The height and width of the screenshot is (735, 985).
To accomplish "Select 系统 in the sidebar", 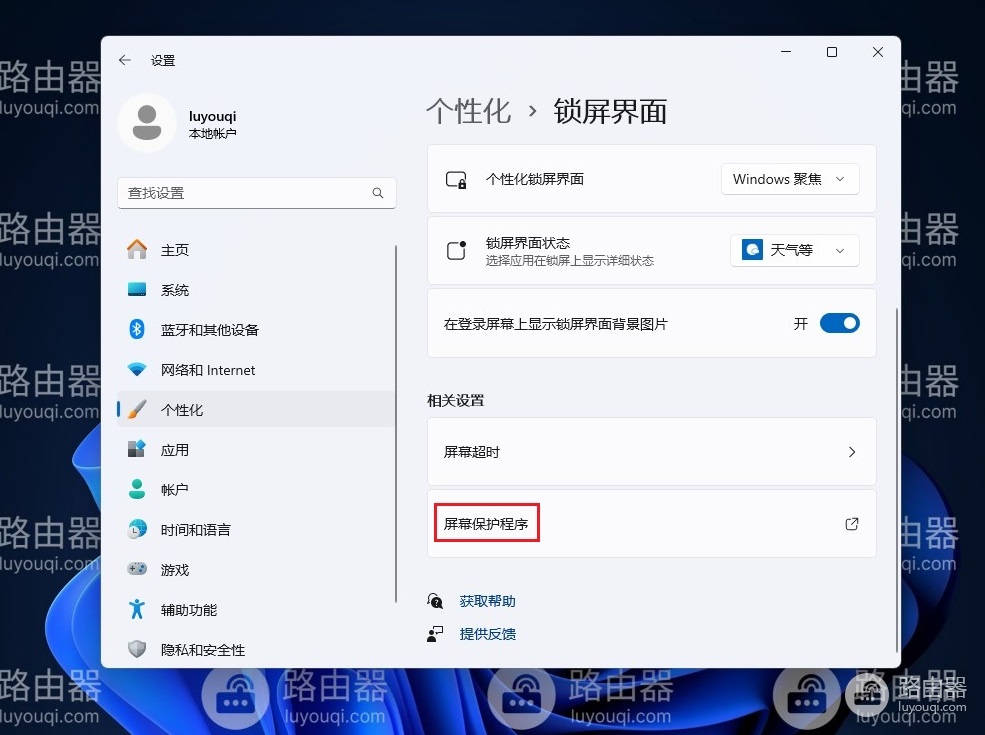I will [256, 290].
